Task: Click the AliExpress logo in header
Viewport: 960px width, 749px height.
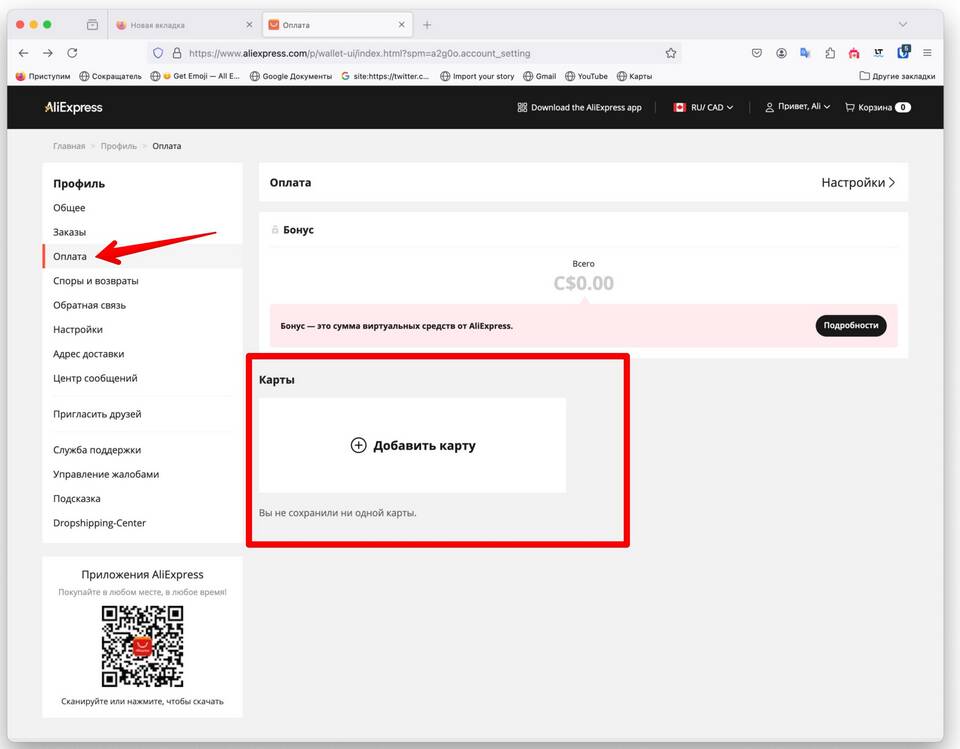Action: pyautogui.click(x=73, y=107)
